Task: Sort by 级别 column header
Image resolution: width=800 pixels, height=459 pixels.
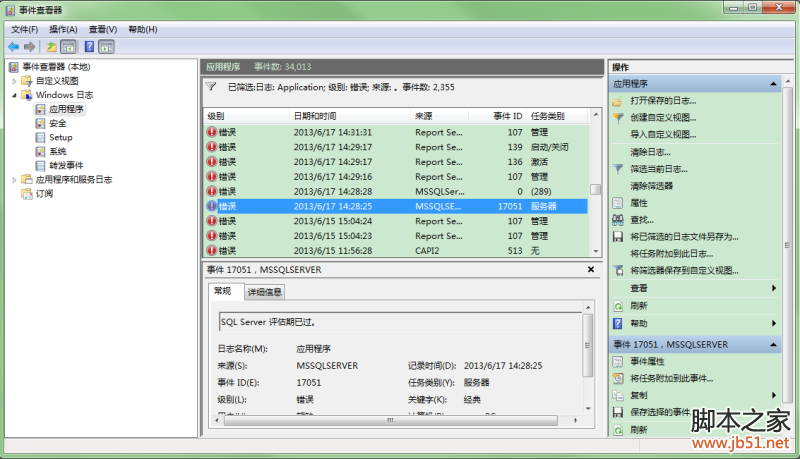Action: (x=247, y=116)
